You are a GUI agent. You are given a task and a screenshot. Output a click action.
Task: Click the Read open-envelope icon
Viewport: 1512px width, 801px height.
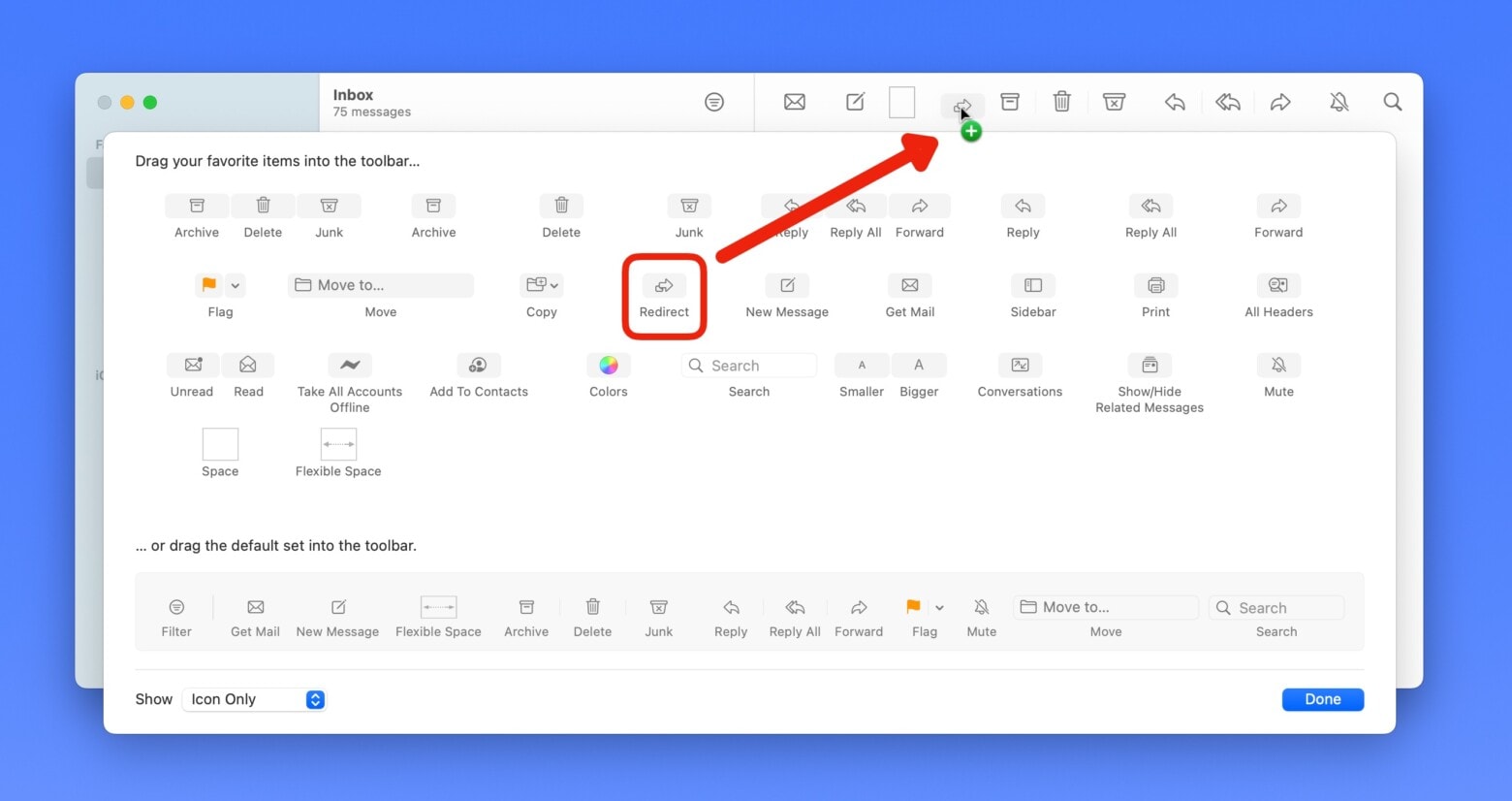click(248, 366)
